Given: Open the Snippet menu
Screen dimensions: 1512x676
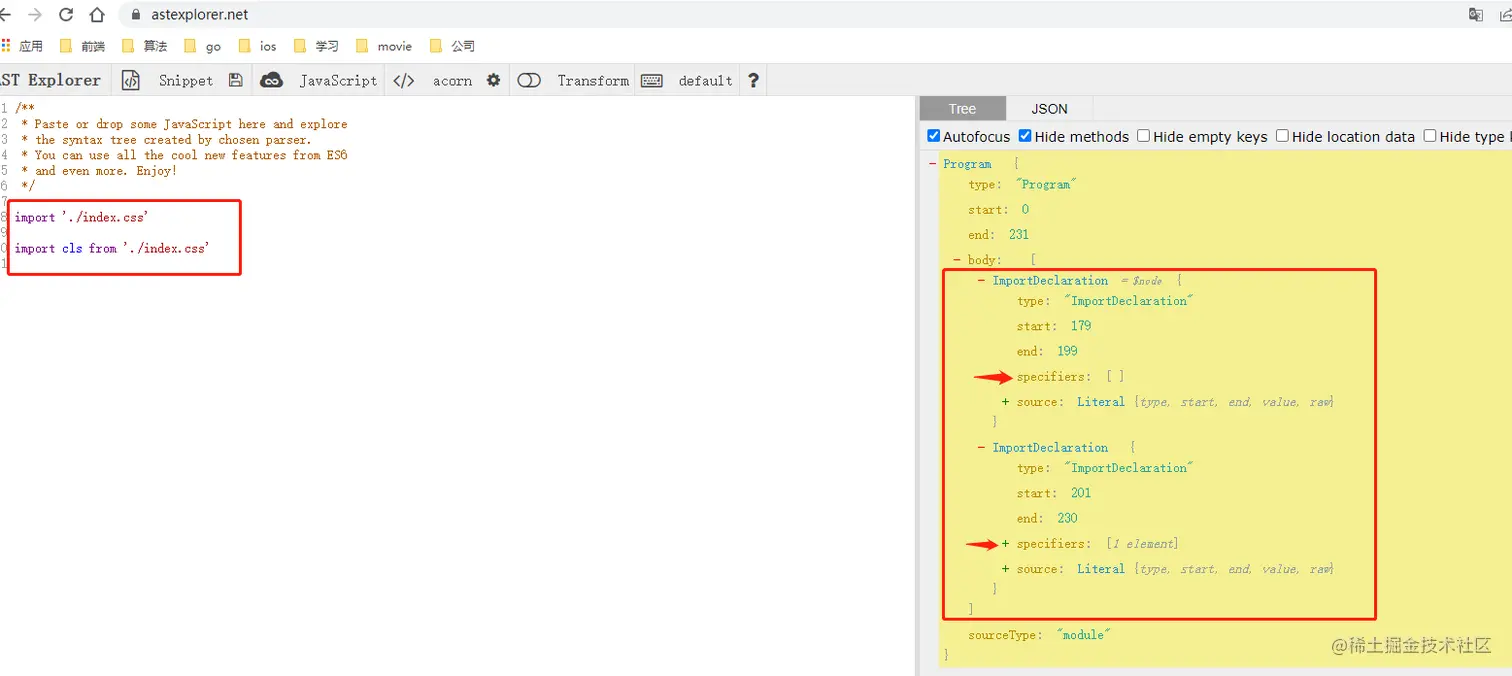Looking at the screenshot, I should 186,80.
